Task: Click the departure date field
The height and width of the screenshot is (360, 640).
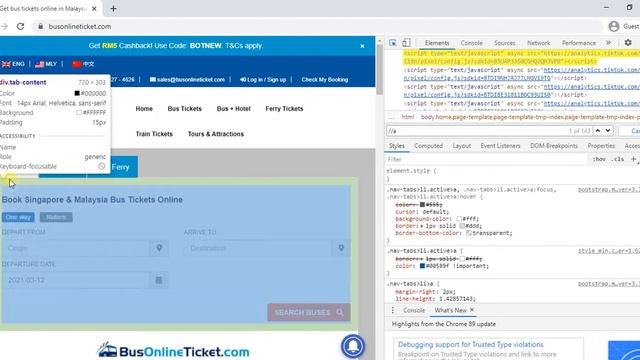Action: tap(76, 280)
